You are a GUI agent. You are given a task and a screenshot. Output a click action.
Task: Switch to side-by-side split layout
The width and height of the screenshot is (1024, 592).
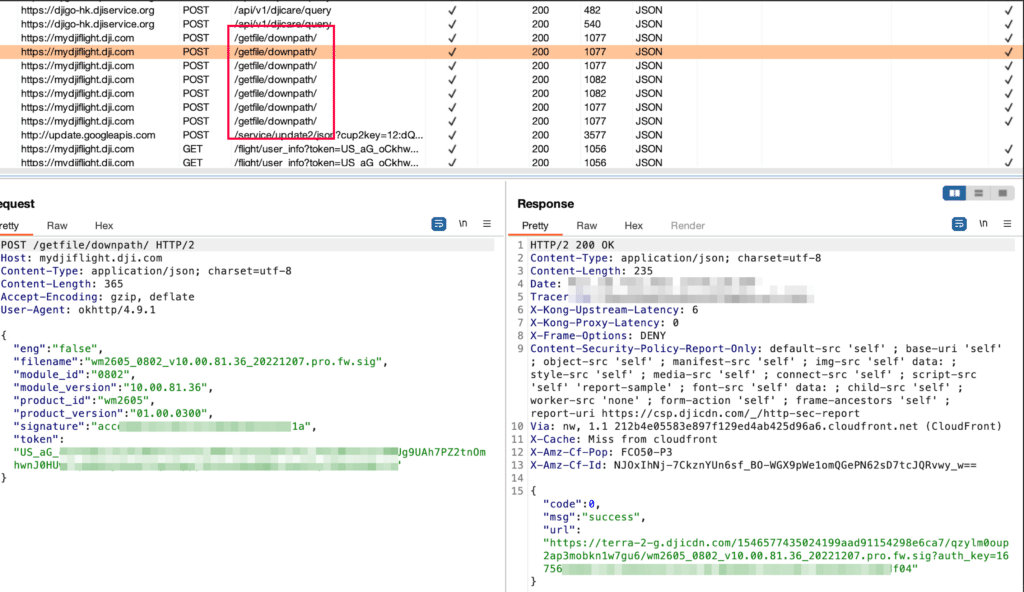pyautogui.click(x=954, y=193)
